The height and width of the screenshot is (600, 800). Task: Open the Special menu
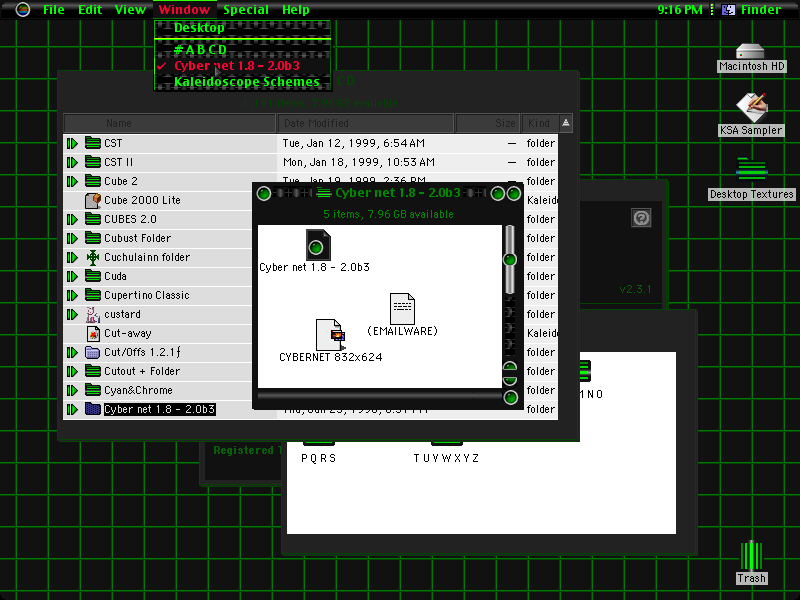pyautogui.click(x=245, y=9)
